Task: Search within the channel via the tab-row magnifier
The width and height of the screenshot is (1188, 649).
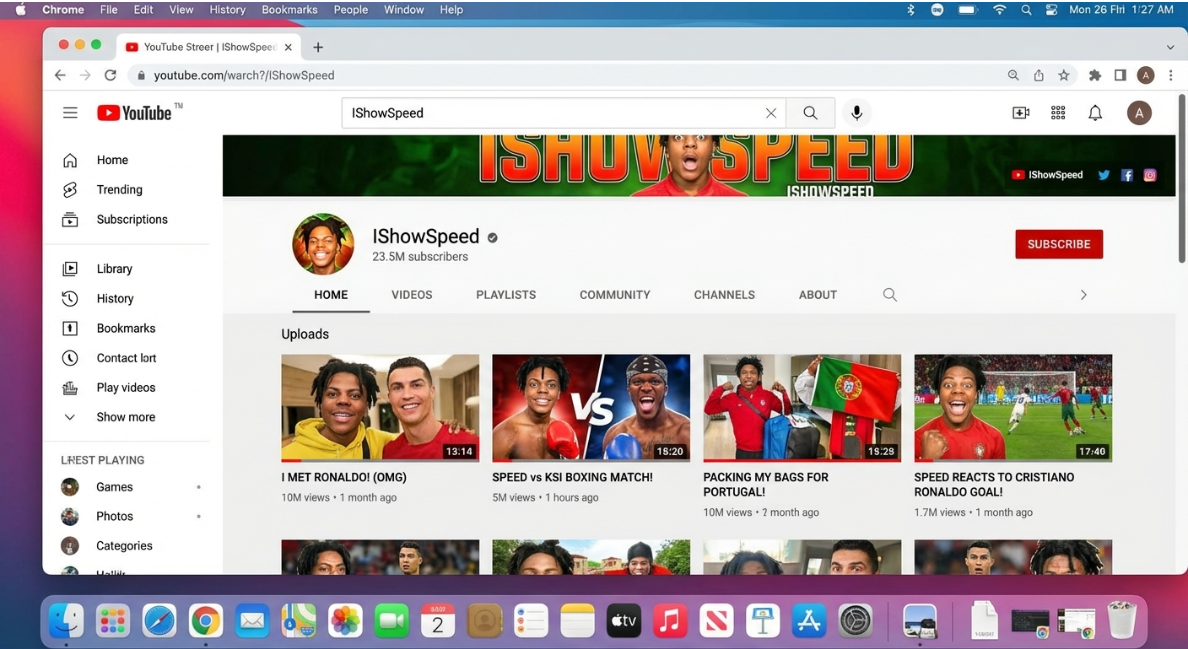Action: point(889,295)
